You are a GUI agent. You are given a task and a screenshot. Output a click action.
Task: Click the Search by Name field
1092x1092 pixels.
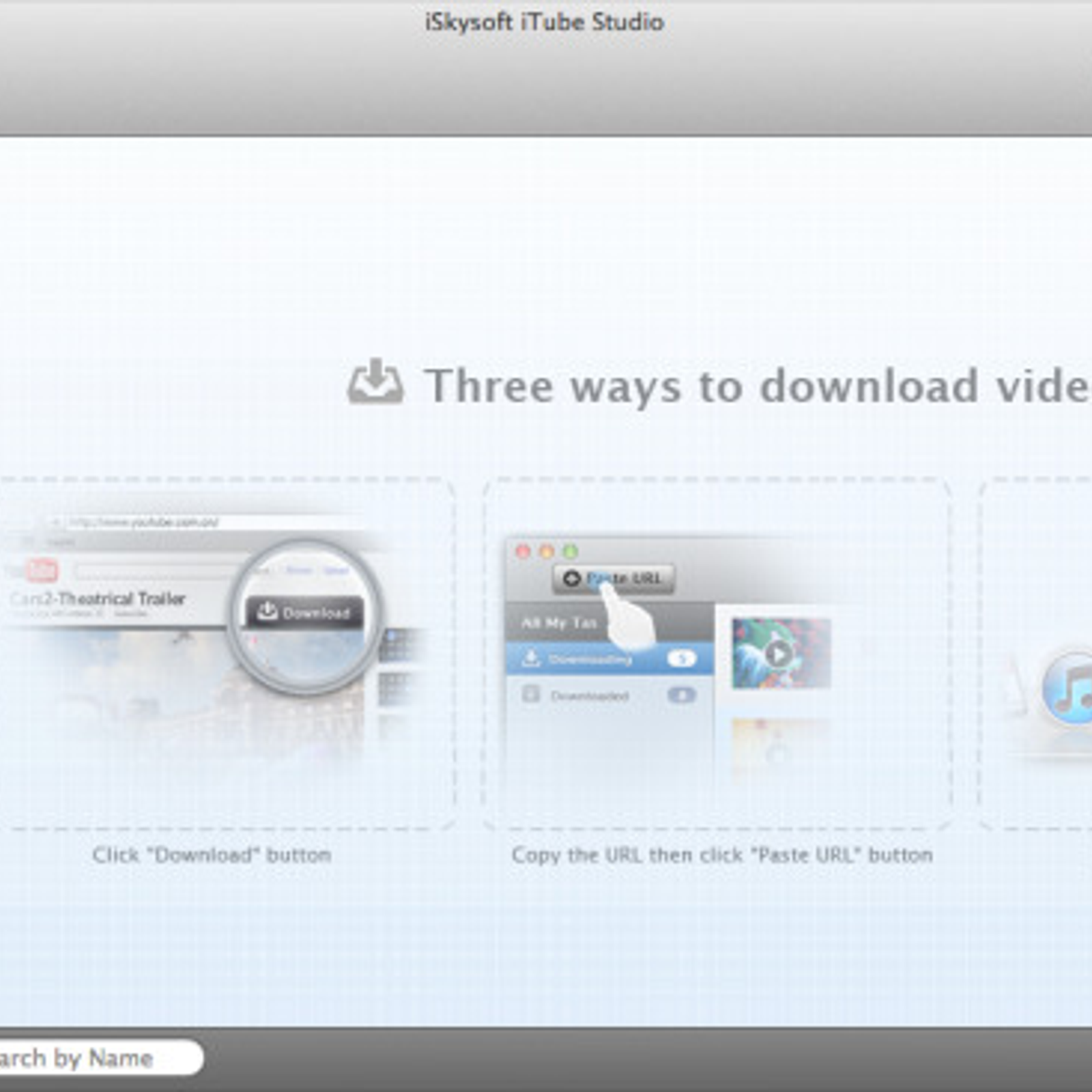point(101,1058)
